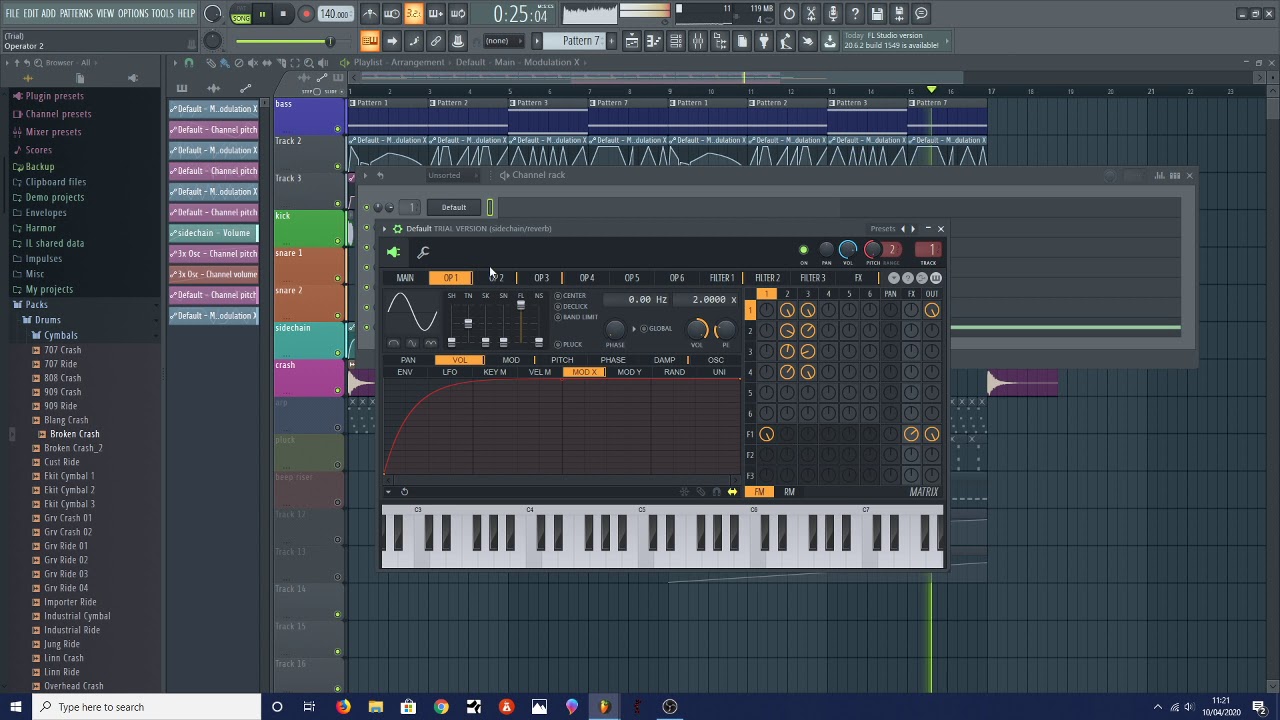Viewport: 1280px width, 720px height.
Task: Click the green plug icon in plugin wrapper
Action: click(393, 253)
